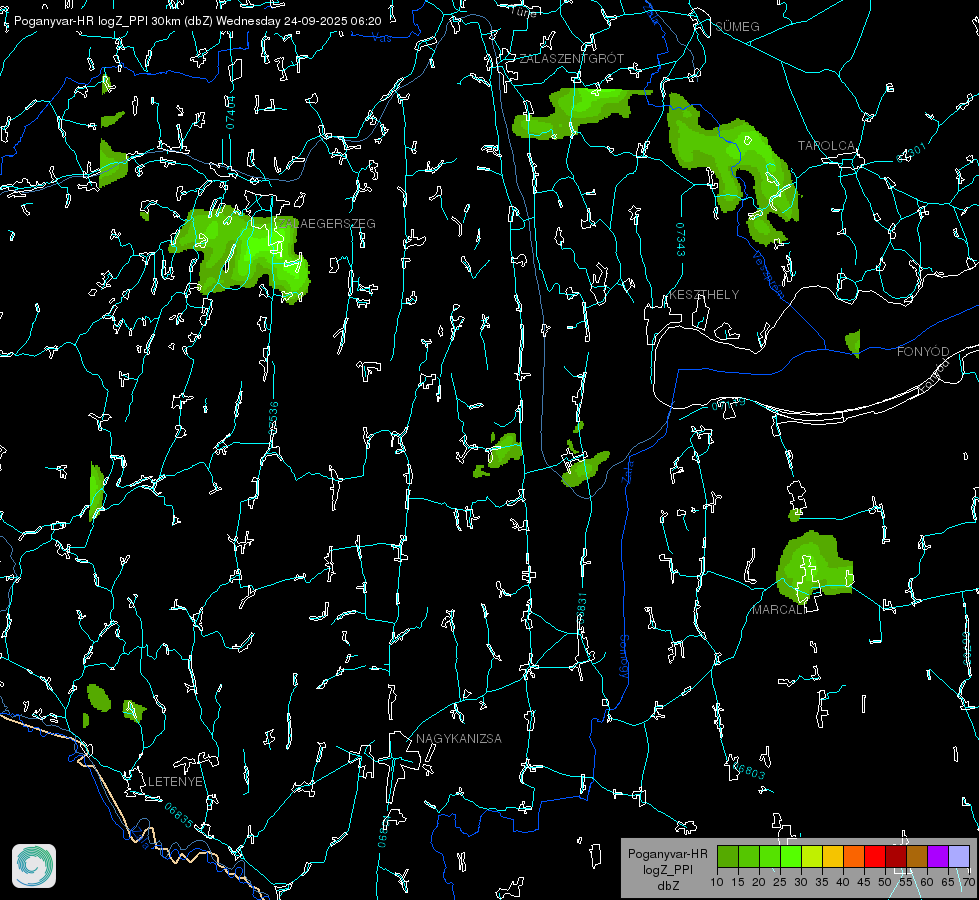Click the TAPOLCA town label
This screenshot has width=979, height=900.
[x=827, y=146]
